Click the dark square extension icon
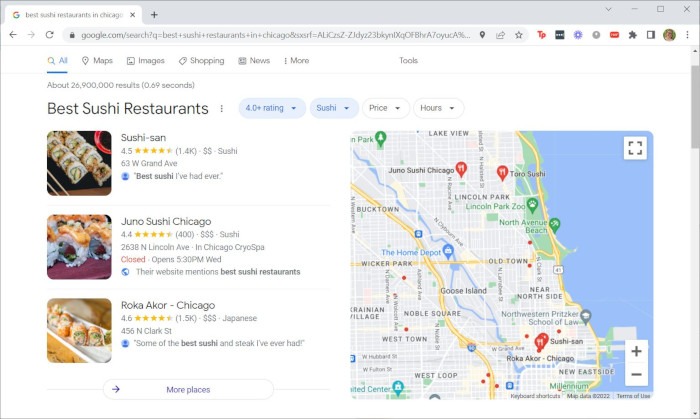 pyautogui.click(x=559, y=35)
